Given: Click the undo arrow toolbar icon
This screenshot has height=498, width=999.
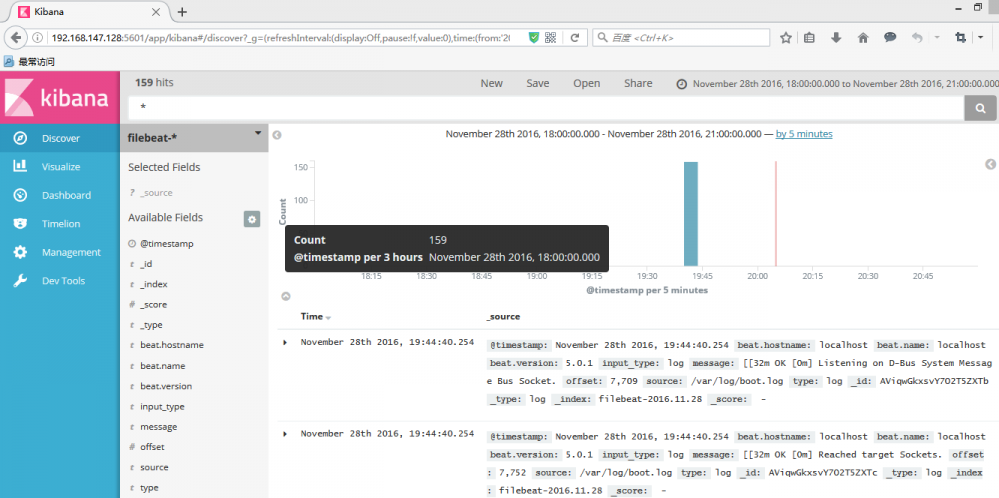Looking at the screenshot, I should click(917, 38).
